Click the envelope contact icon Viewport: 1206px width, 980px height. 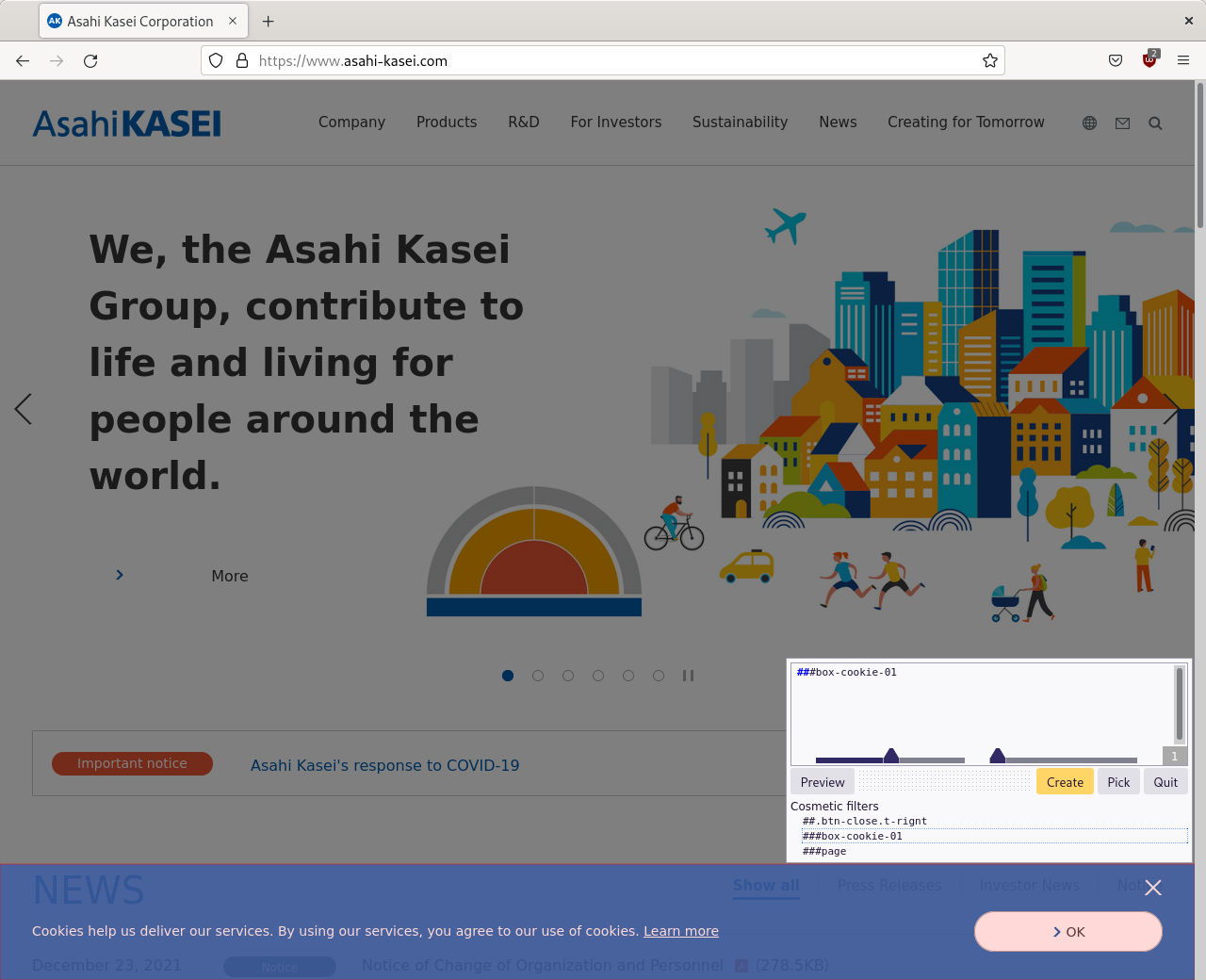tap(1122, 122)
